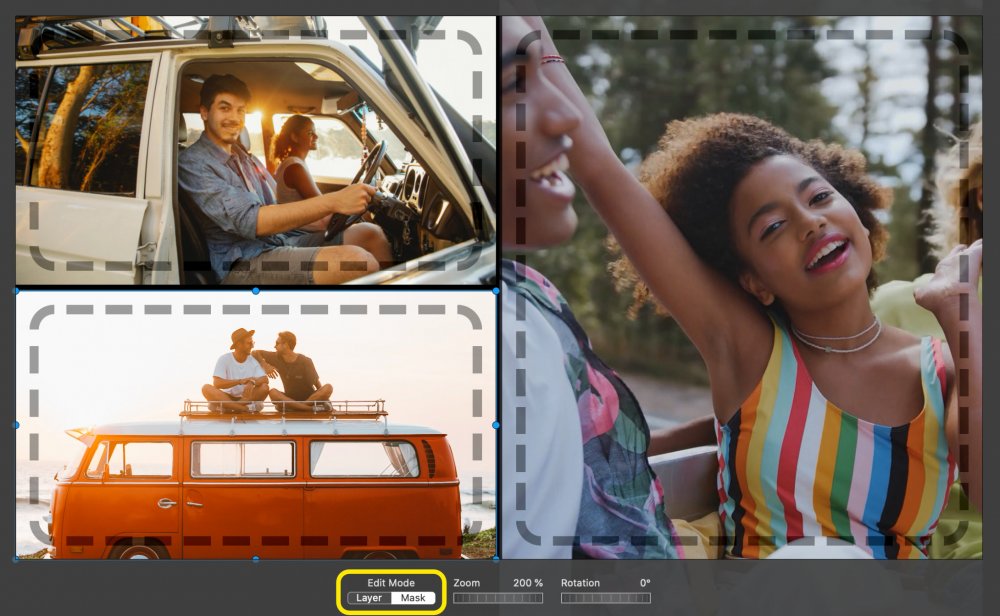Click the 200 % zoom value
Screen dimensions: 1000x616
(527, 583)
